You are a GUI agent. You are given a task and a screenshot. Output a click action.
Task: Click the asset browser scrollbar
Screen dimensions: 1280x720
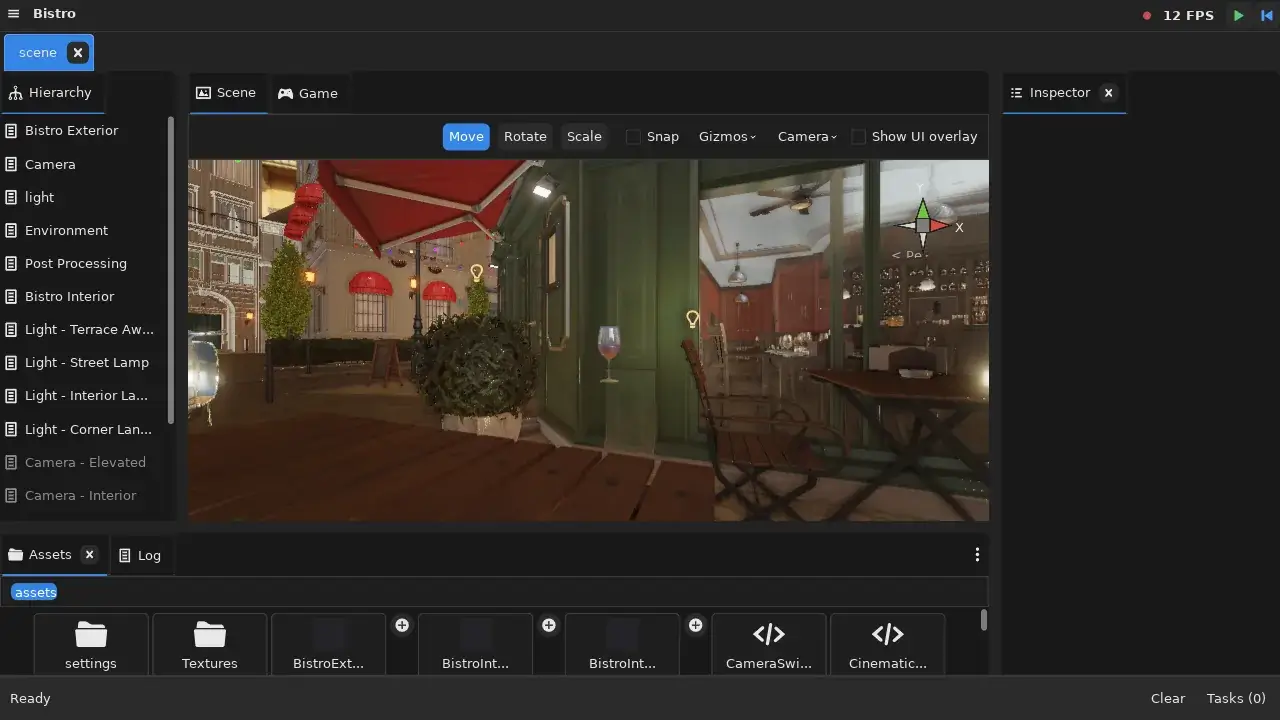(x=984, y=620)
